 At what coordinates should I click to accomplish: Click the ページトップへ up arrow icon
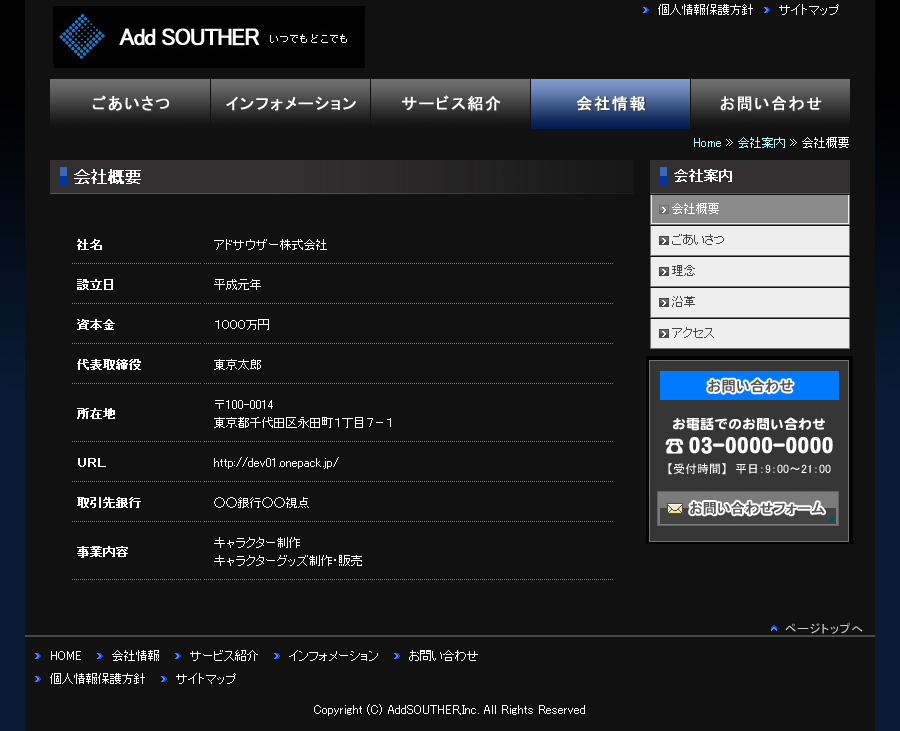[774, 628]
